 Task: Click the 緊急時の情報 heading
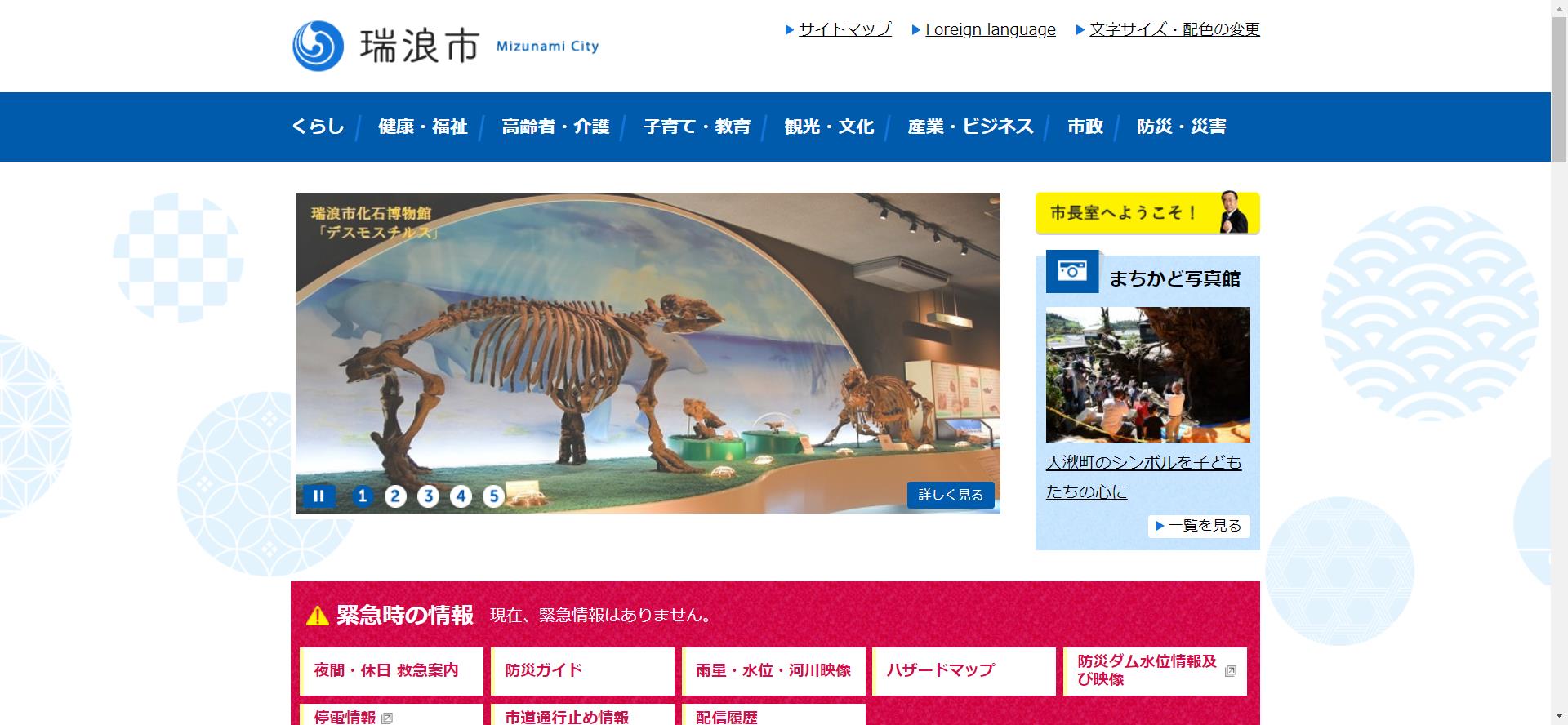(405, 615)
